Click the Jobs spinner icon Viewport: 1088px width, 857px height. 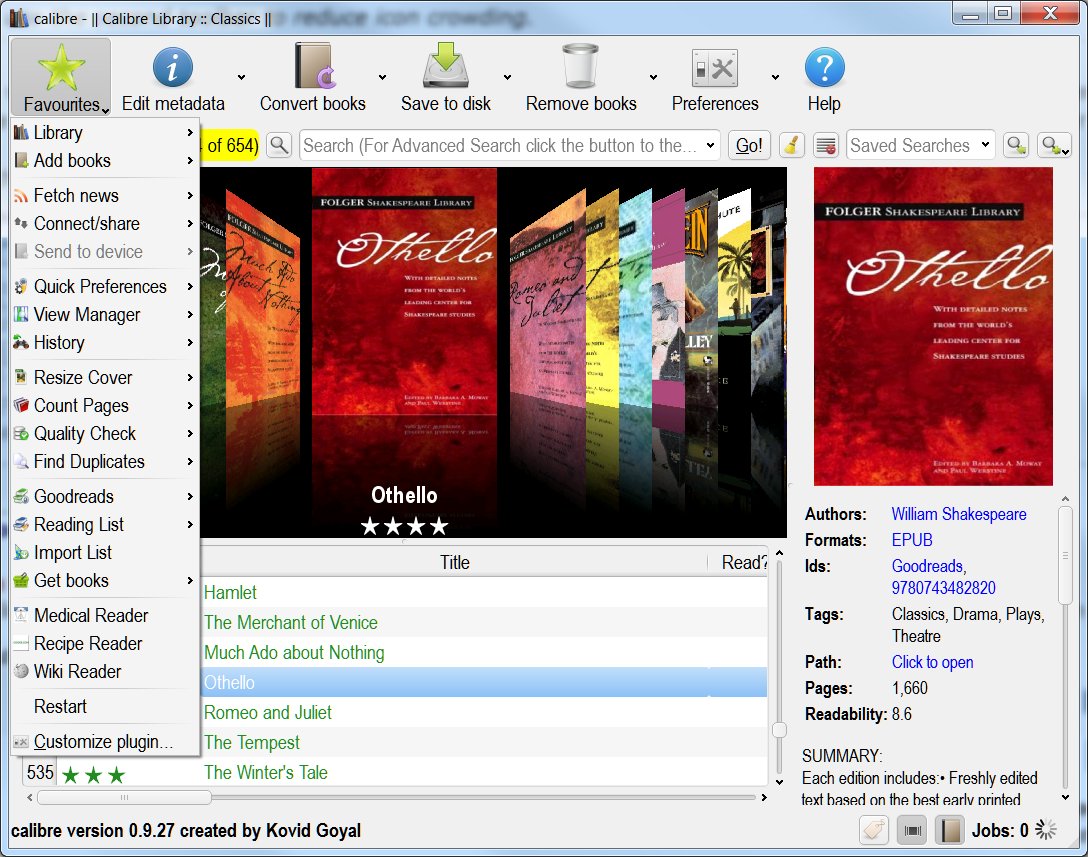1046,829
